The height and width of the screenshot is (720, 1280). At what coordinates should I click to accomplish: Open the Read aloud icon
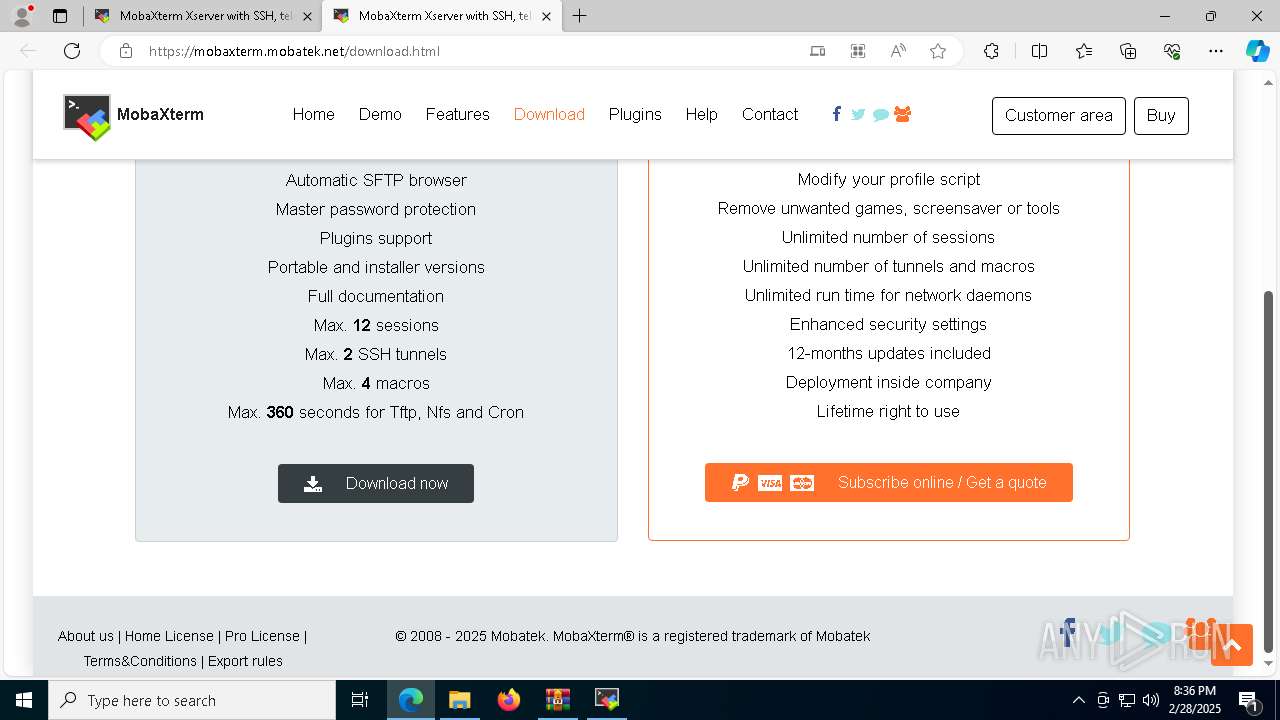pyautogui.click(x=898, y=51)
